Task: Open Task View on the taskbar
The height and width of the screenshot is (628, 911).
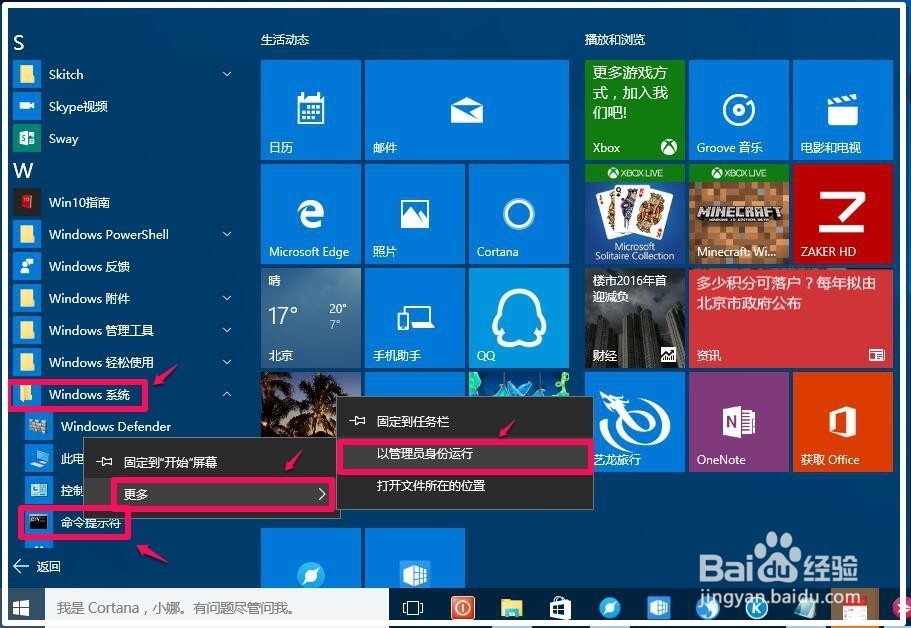Action: [x=412, y=607]
